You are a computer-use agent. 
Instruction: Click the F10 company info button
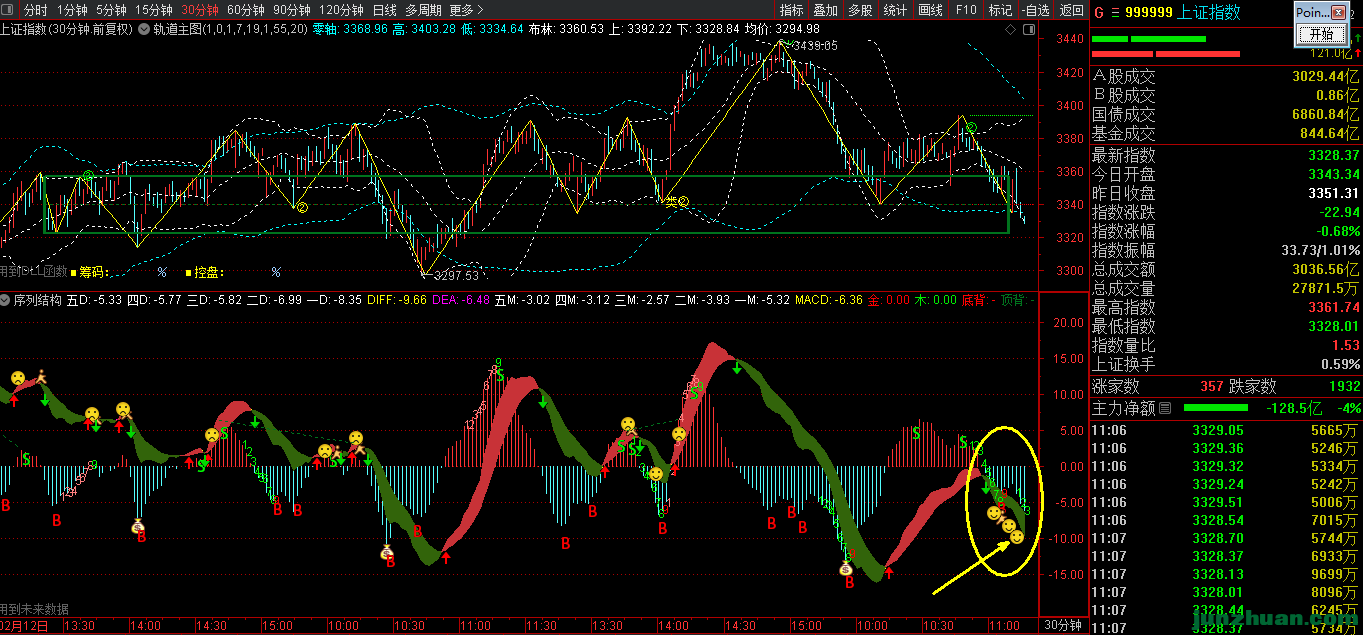[x=965, y=10]
